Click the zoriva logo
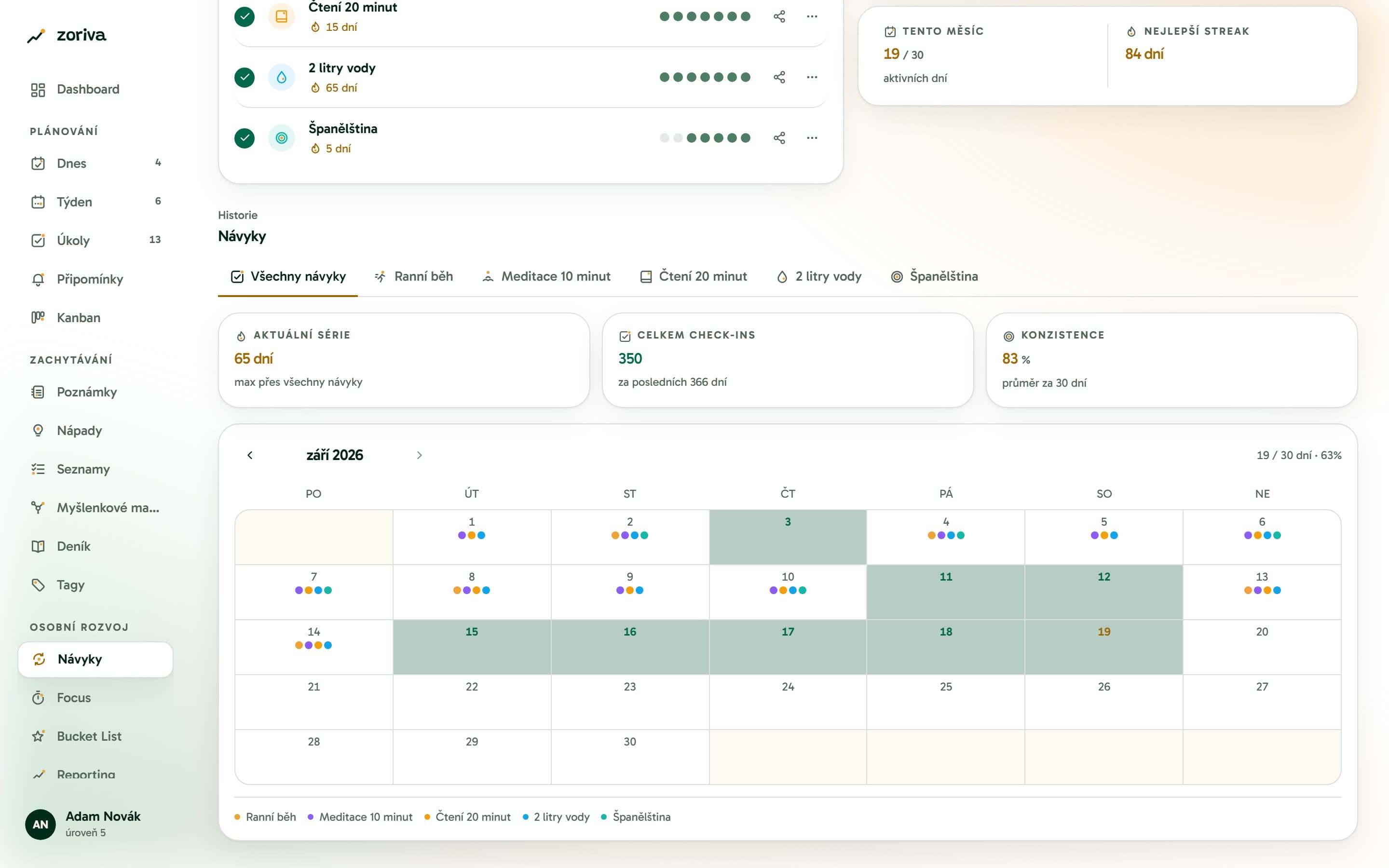The width and height of the screenshot is (1389, 868). [67, 36]
